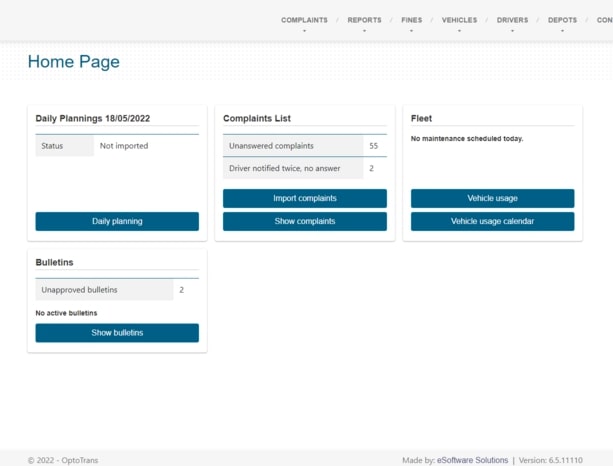
Task: Click unanswered complaints count 55
Action: click(x=374, y=146)
